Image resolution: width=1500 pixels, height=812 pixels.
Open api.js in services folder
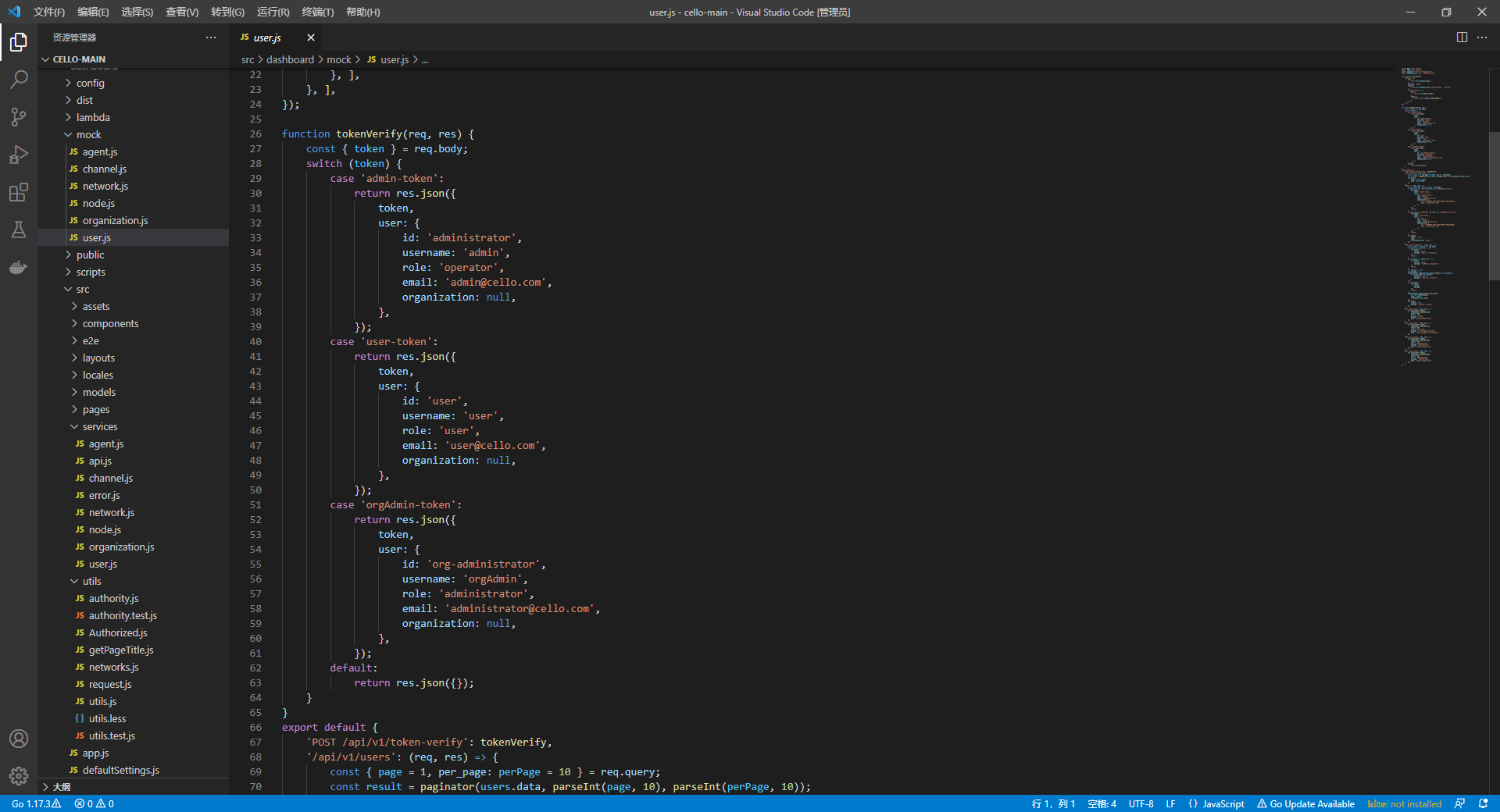(133, 461)
